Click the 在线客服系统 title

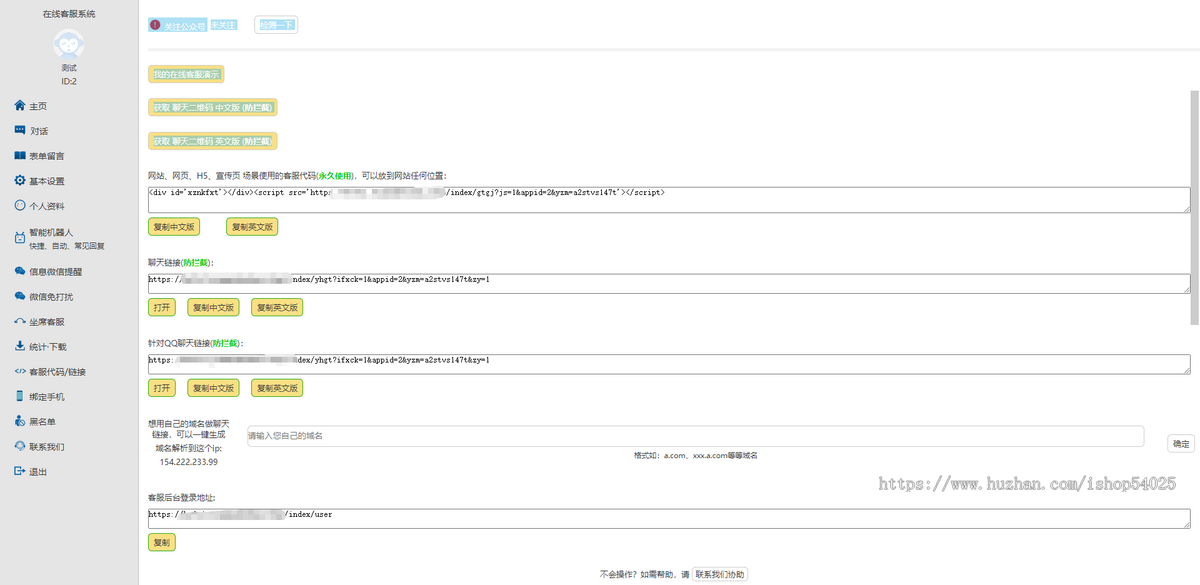click(69, 14)
